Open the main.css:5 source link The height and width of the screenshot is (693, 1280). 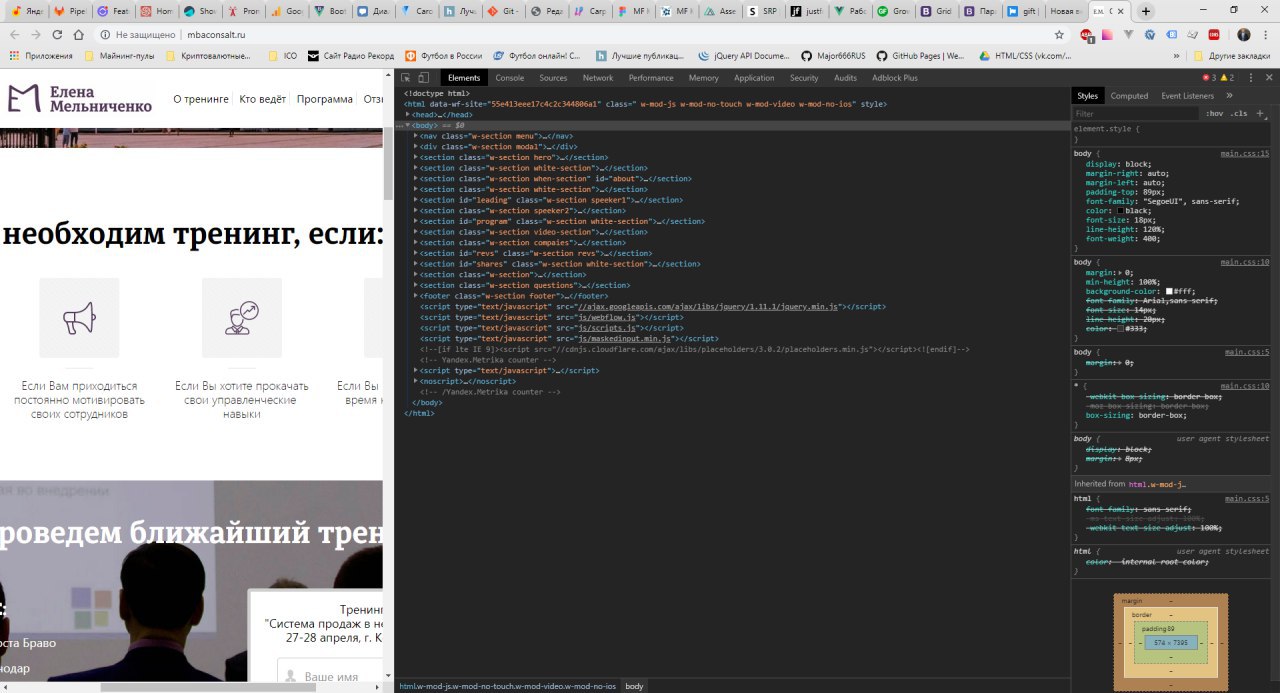[x=1247, y=352]
